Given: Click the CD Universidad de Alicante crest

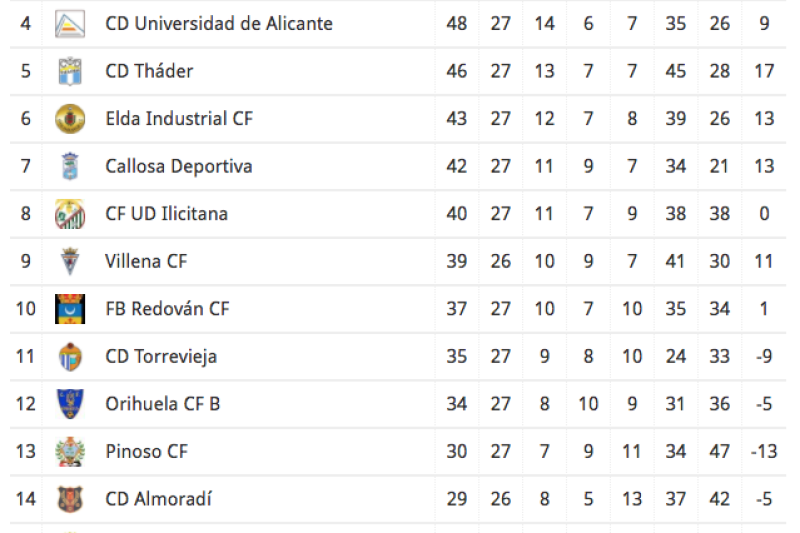Looking at the screenshot, I should point(70,23).
